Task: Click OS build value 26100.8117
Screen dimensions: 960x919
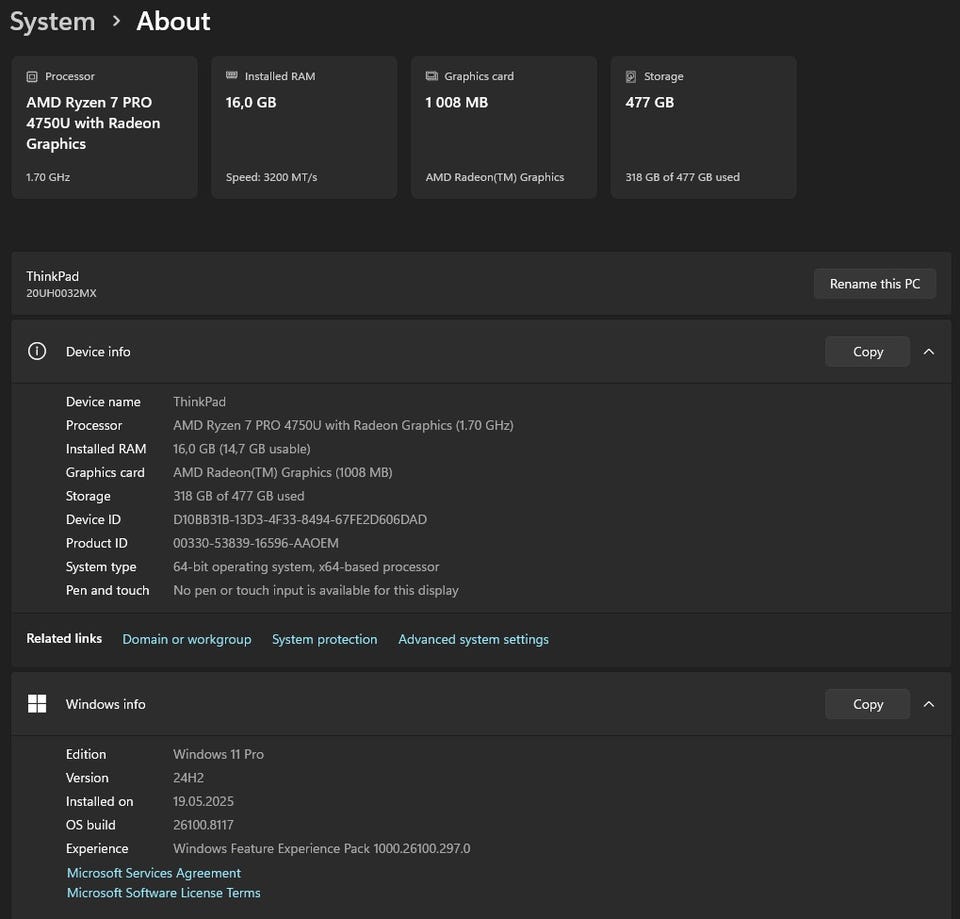Action: (203, 825)
